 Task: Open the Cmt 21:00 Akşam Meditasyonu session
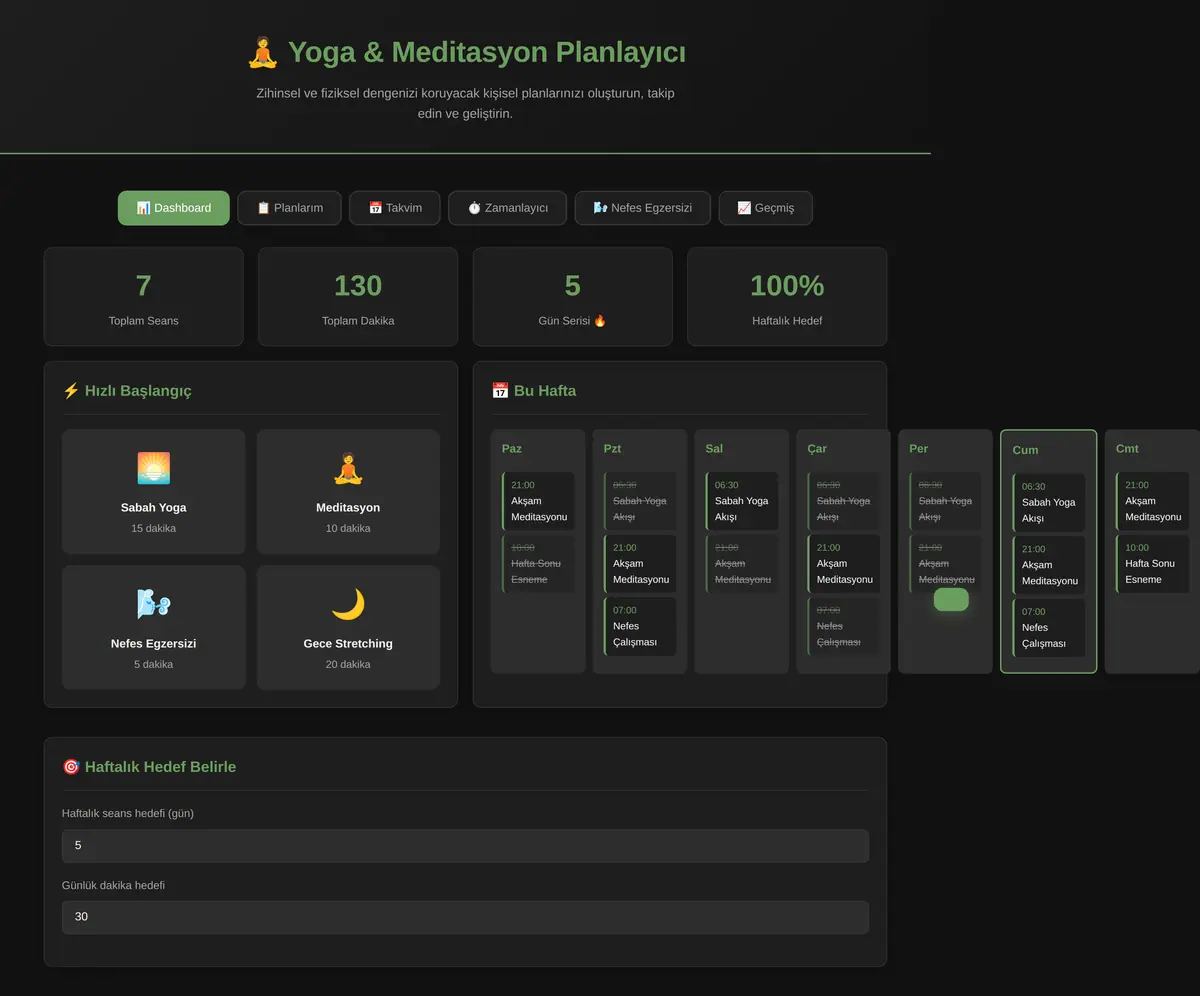point(1153,501)
